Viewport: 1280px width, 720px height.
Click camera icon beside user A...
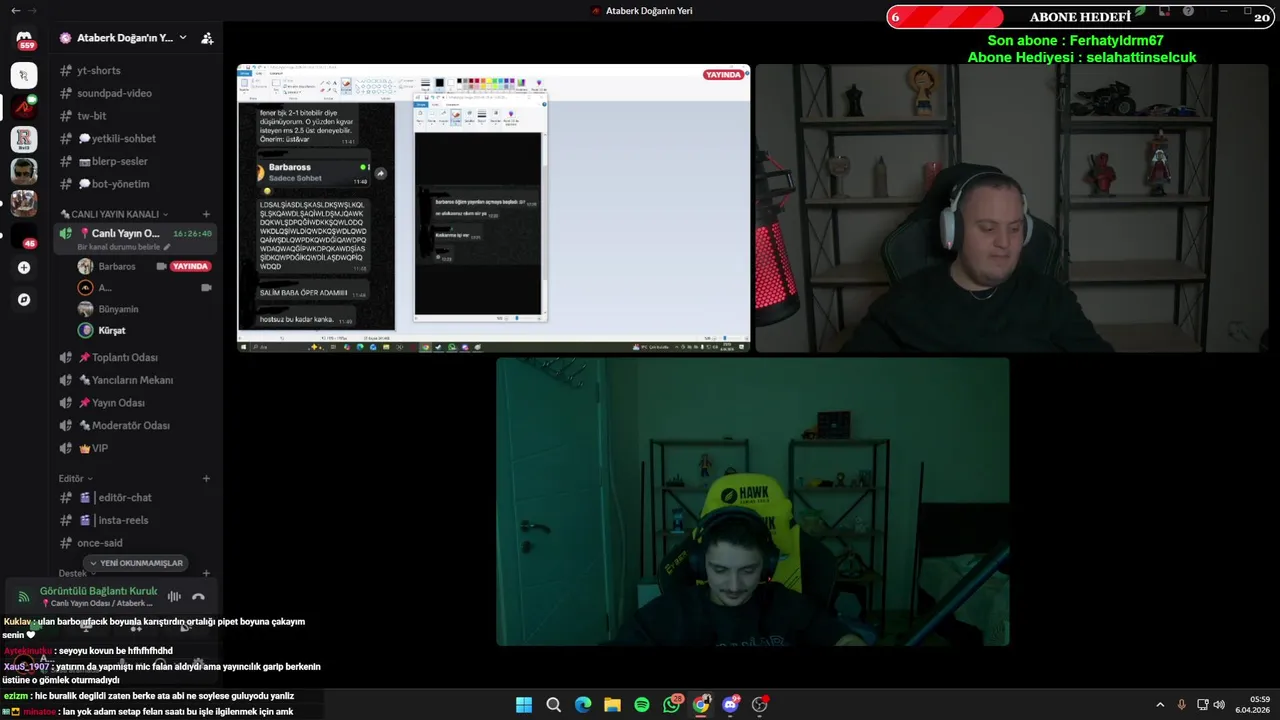206,288
